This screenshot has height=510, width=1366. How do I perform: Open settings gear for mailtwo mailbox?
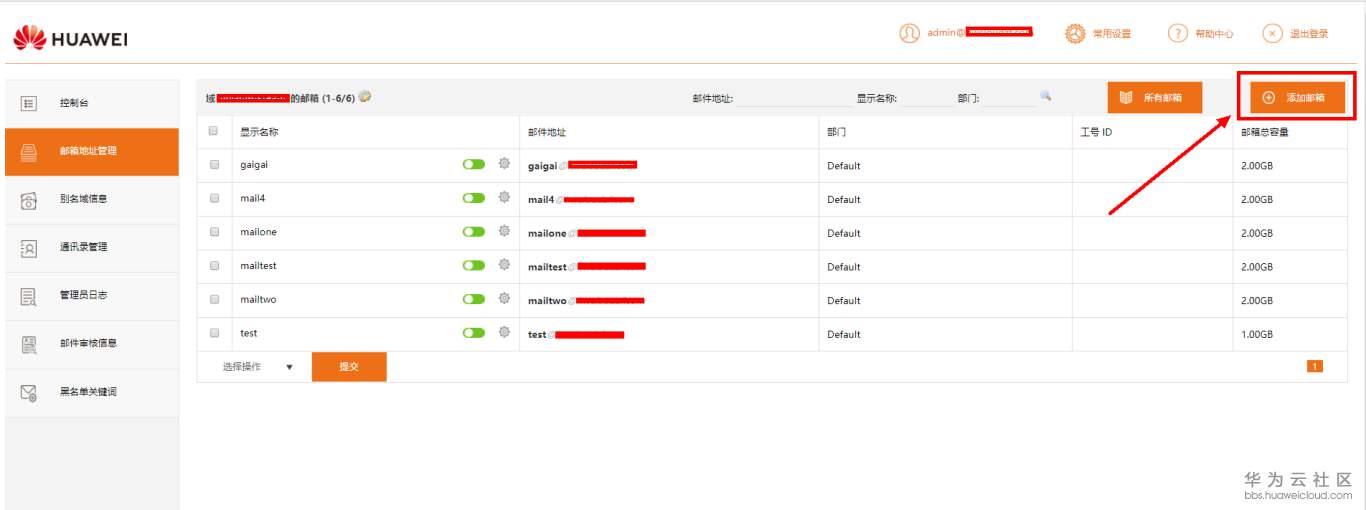click(504, 299)
